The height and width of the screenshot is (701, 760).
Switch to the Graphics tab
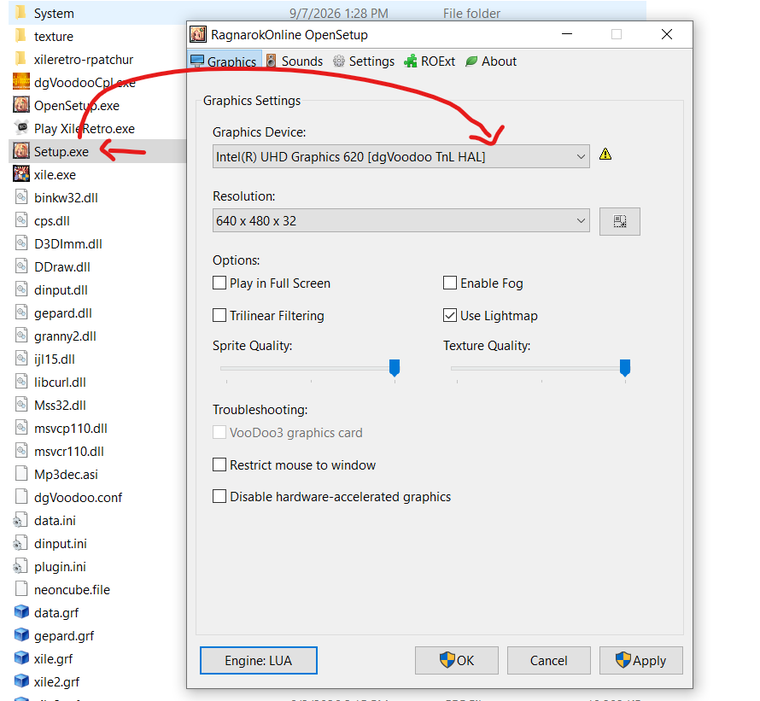224,61
